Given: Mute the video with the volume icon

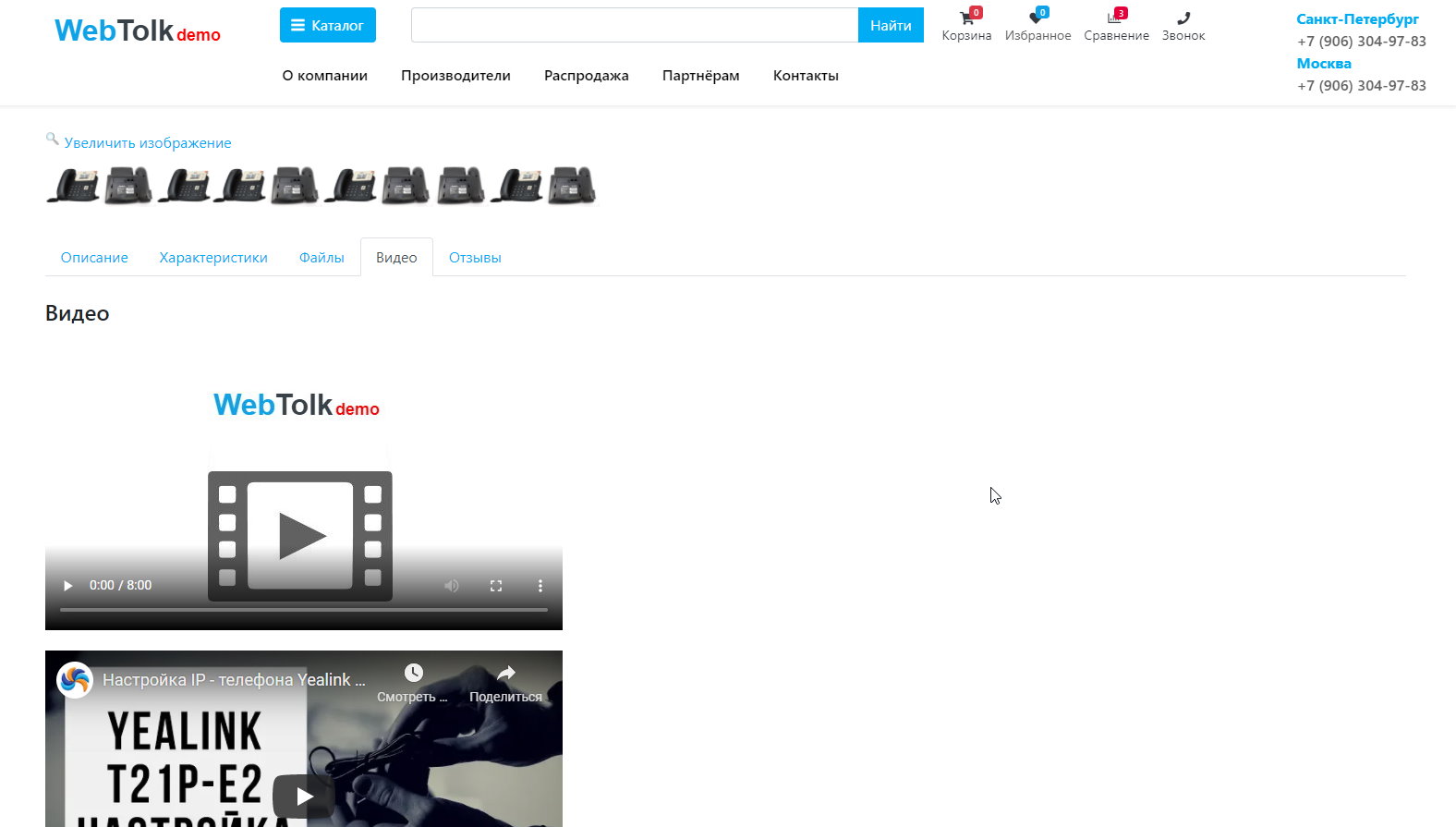Looking at the screenshot, I should 452,586.
